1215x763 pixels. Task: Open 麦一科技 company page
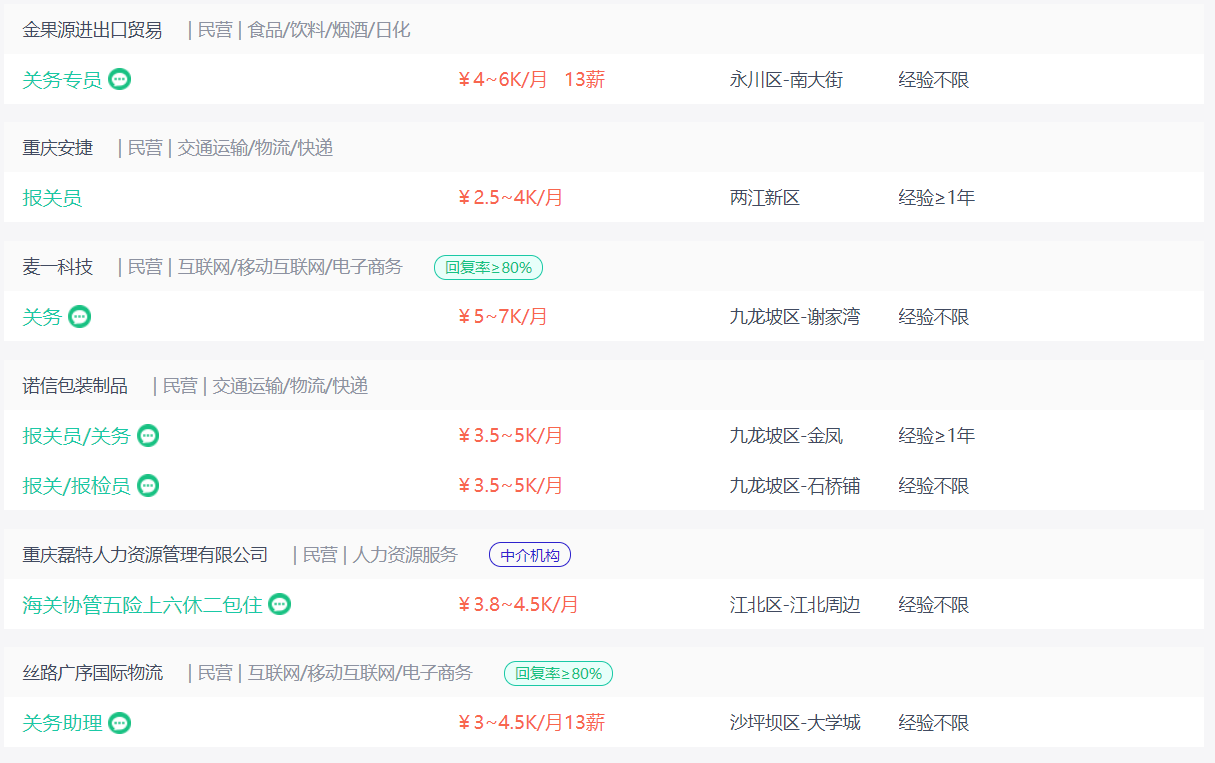click(x=57, y=267)
